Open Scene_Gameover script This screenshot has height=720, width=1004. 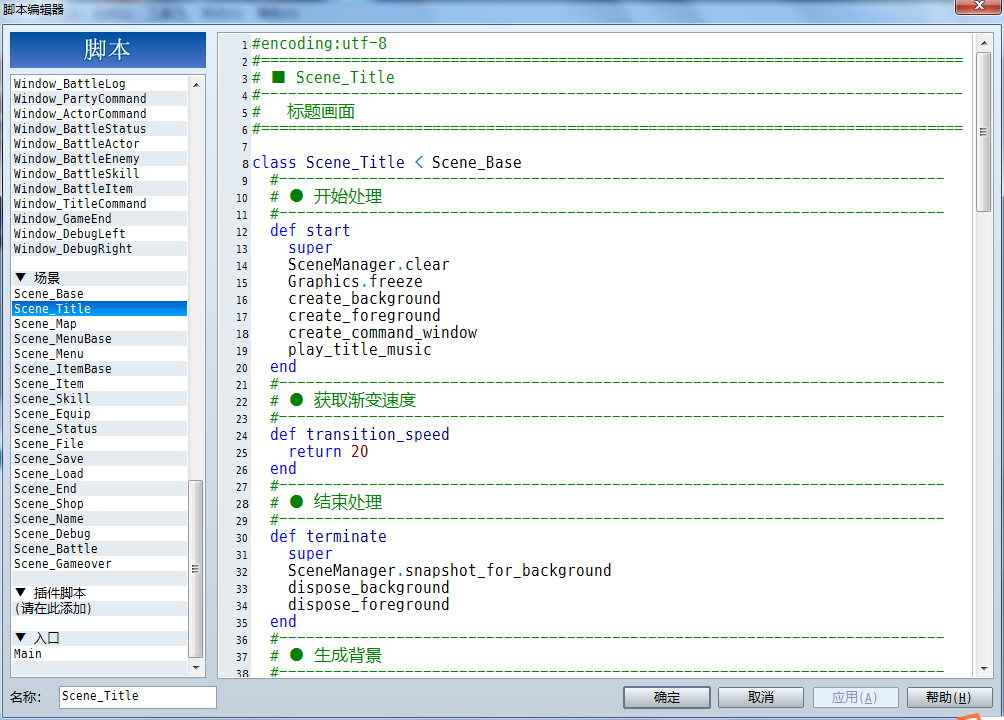100,564
